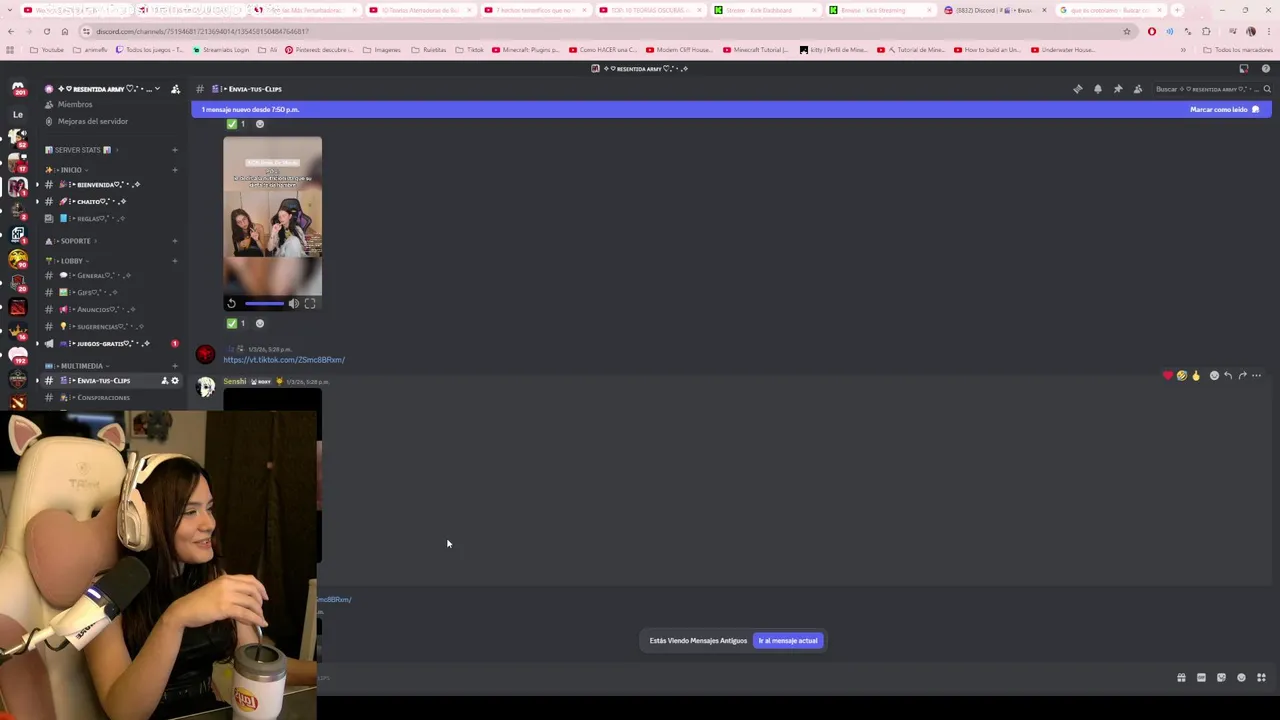Click the new messages blue banner
This screenshot has height=720, width=1280.
point(731,109)
